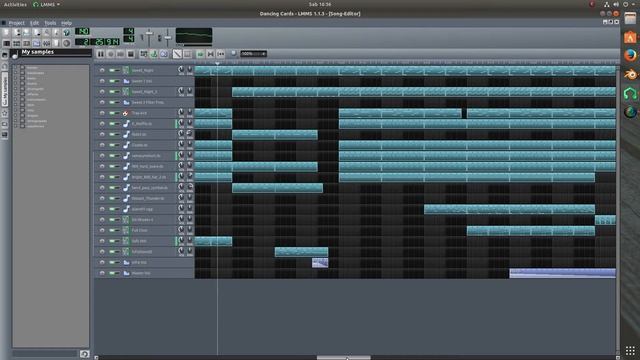Click record-while-playing button

click(x=120, y=54)
